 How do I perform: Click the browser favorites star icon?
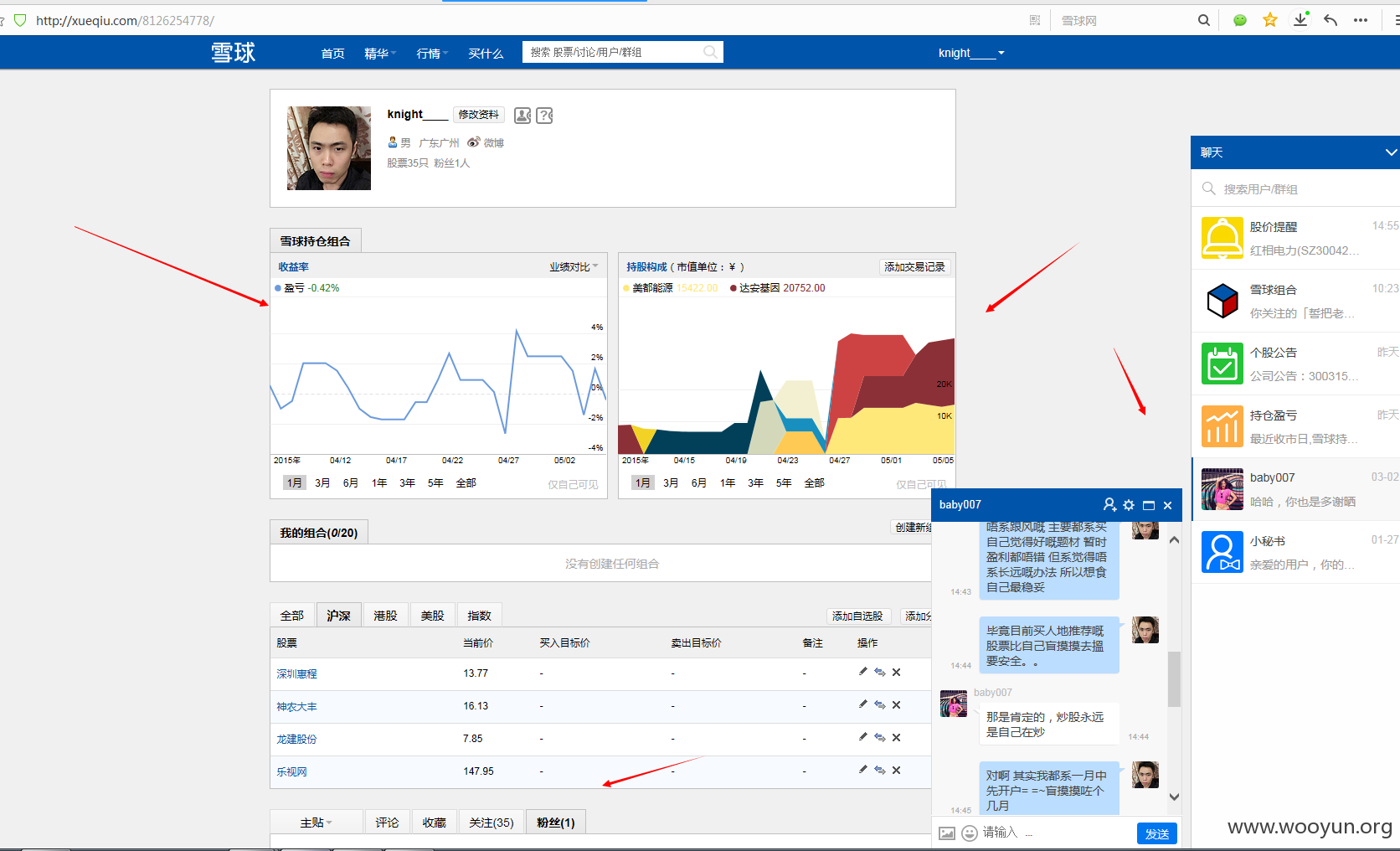tap(1270, 20)
